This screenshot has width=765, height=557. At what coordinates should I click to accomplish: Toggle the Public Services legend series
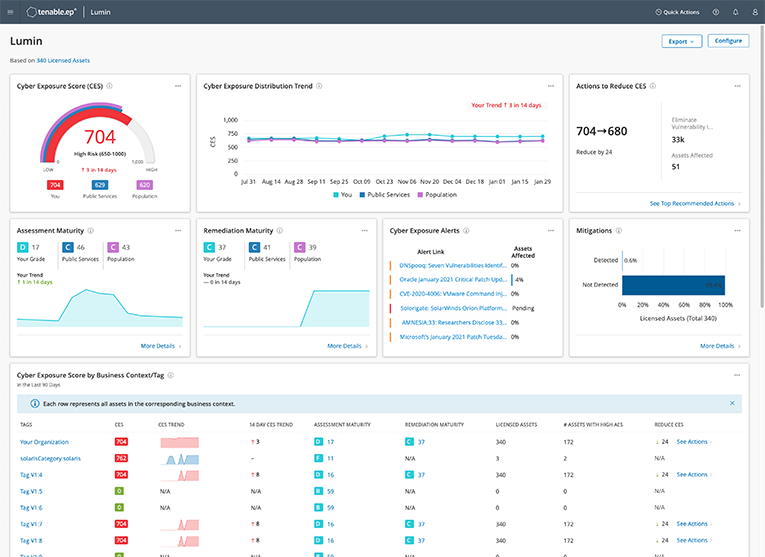[385, 195]
